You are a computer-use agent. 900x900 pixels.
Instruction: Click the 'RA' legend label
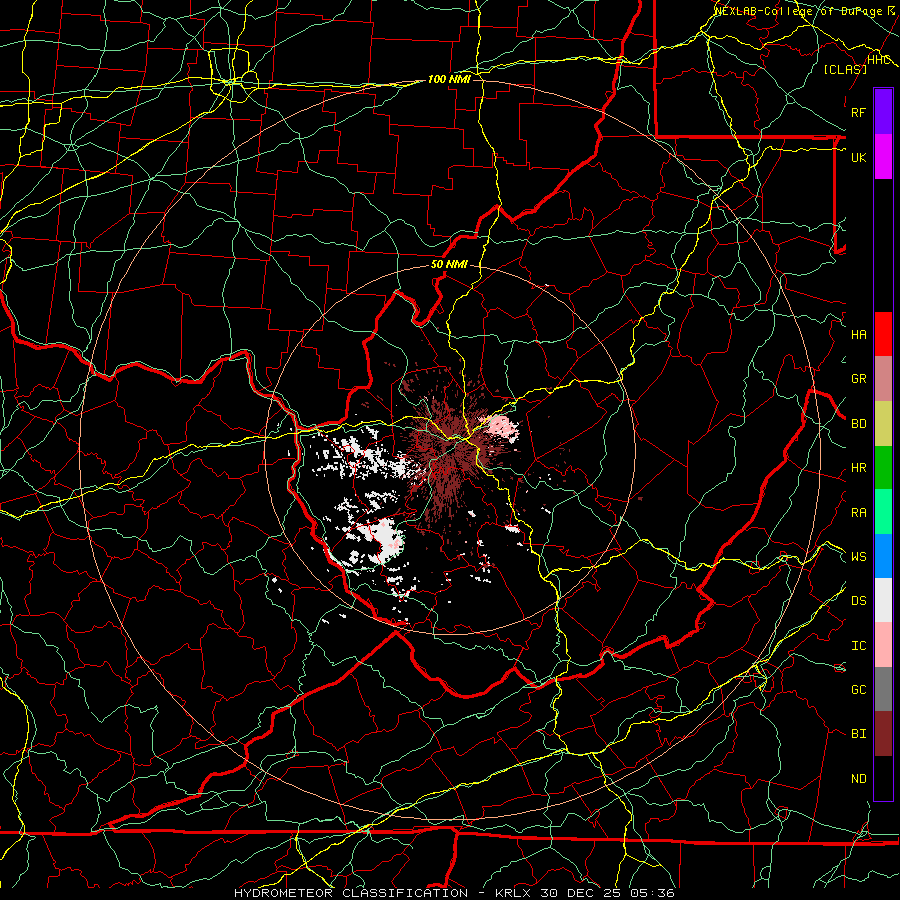coord(858,513)
